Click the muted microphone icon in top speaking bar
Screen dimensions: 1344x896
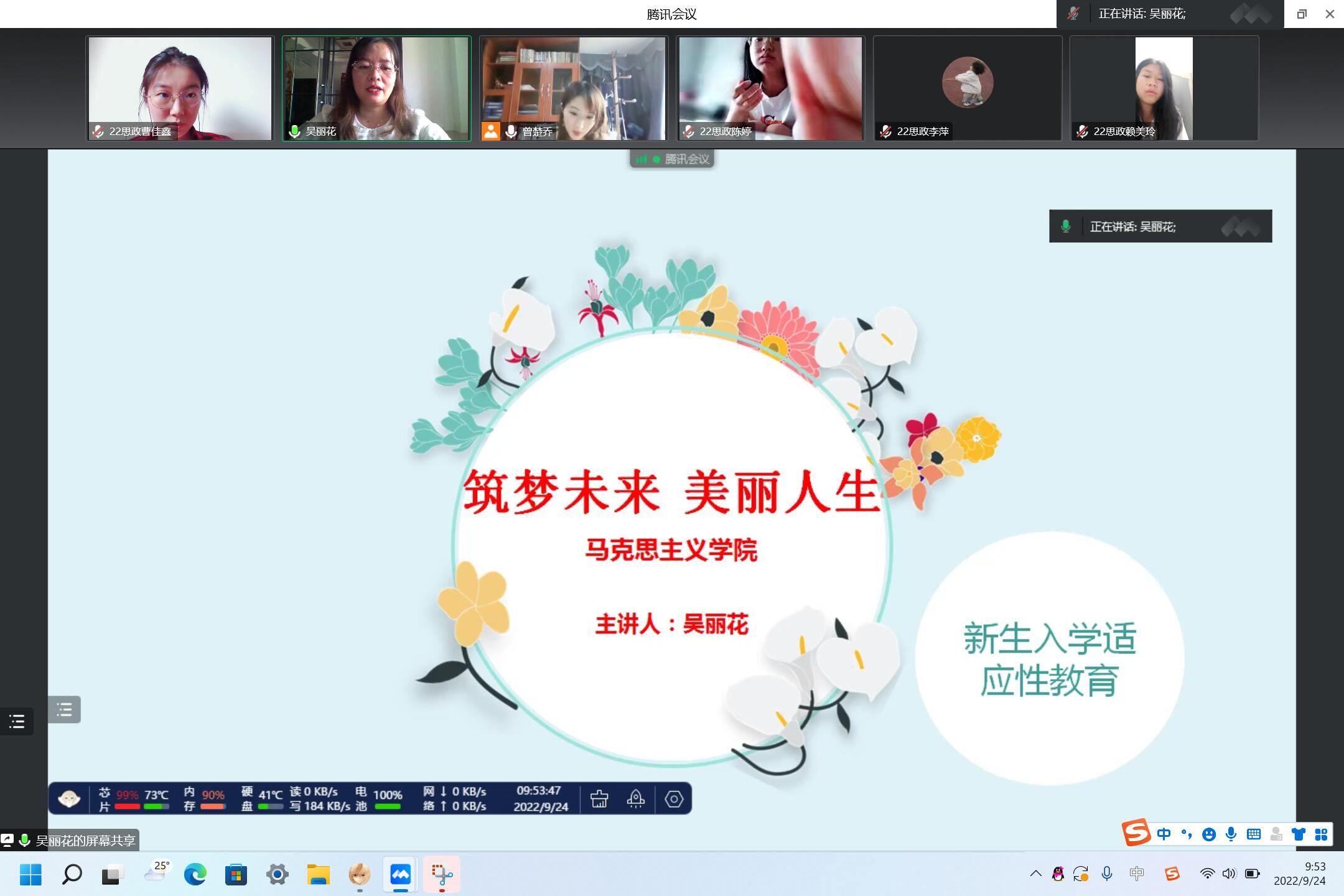[x=1073, y=14]
